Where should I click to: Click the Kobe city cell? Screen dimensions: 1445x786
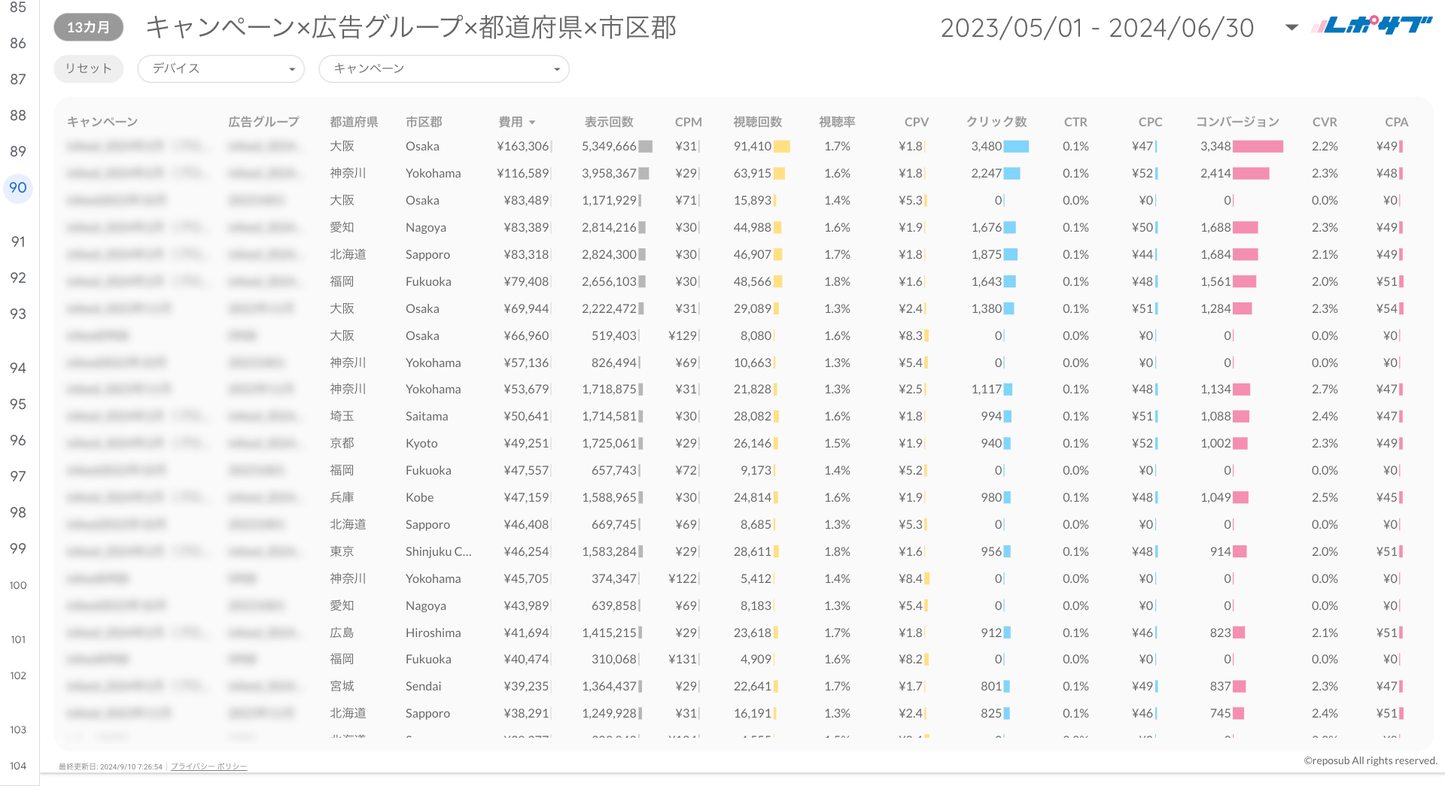tap(420, 497)
